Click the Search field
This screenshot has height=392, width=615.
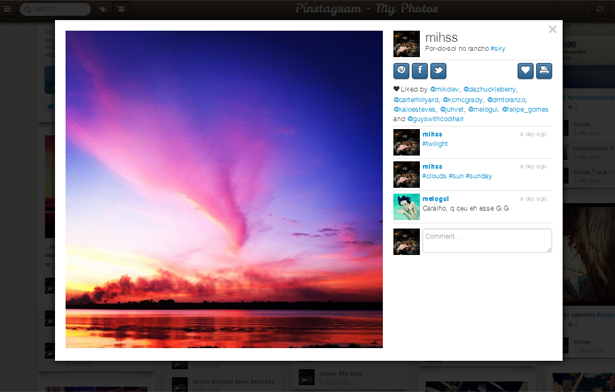(55, 9)
